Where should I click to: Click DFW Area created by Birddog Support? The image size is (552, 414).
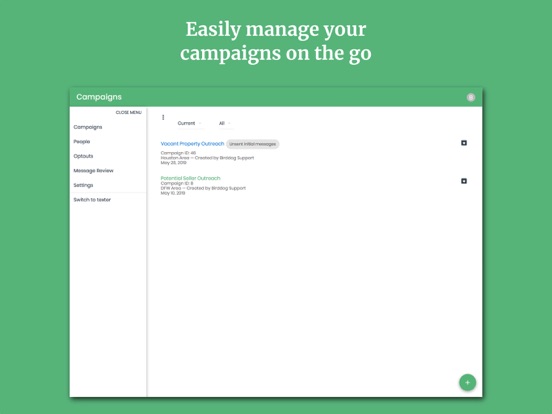coord(203,188)
